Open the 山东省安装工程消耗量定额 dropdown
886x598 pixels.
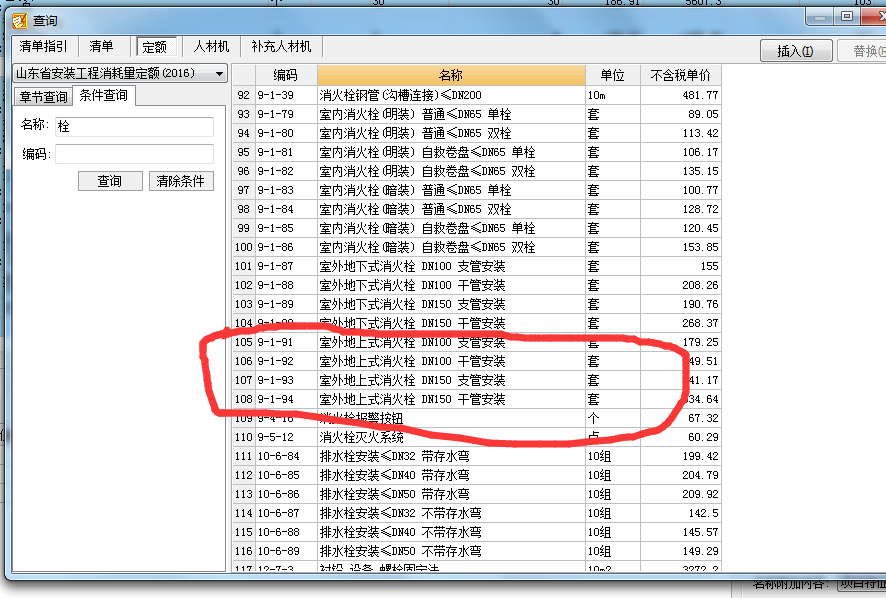pos(120,73)
